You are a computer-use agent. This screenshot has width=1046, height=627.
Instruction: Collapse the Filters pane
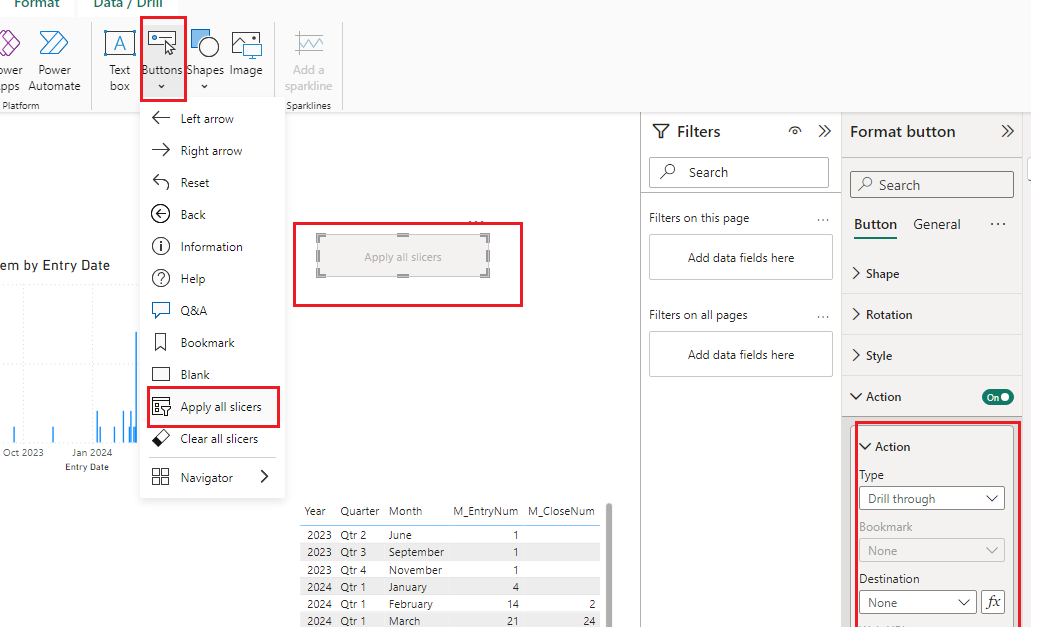click(x=825, y=131)
